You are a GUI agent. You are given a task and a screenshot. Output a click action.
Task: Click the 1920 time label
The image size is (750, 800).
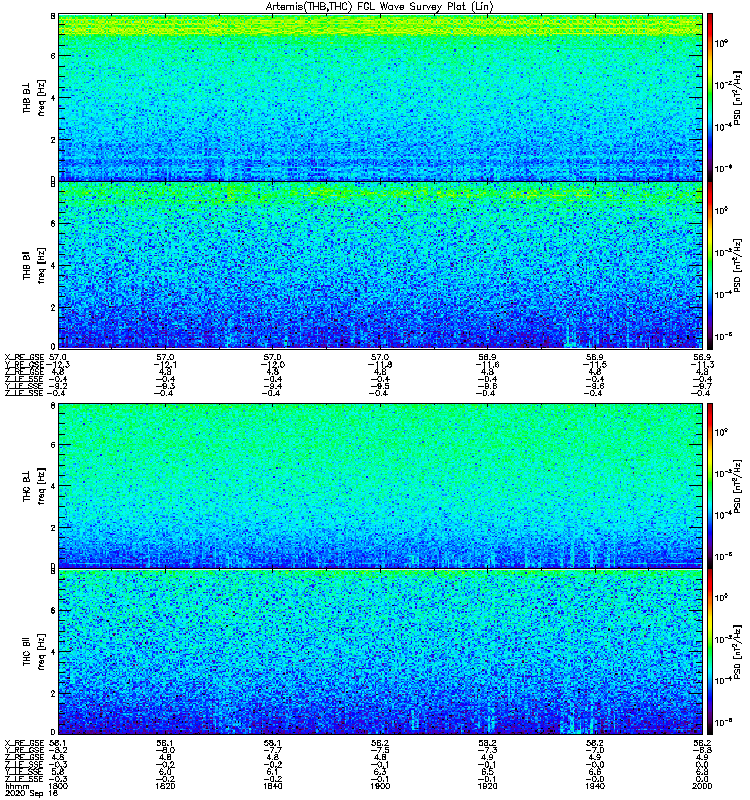[x=487, y=786]
